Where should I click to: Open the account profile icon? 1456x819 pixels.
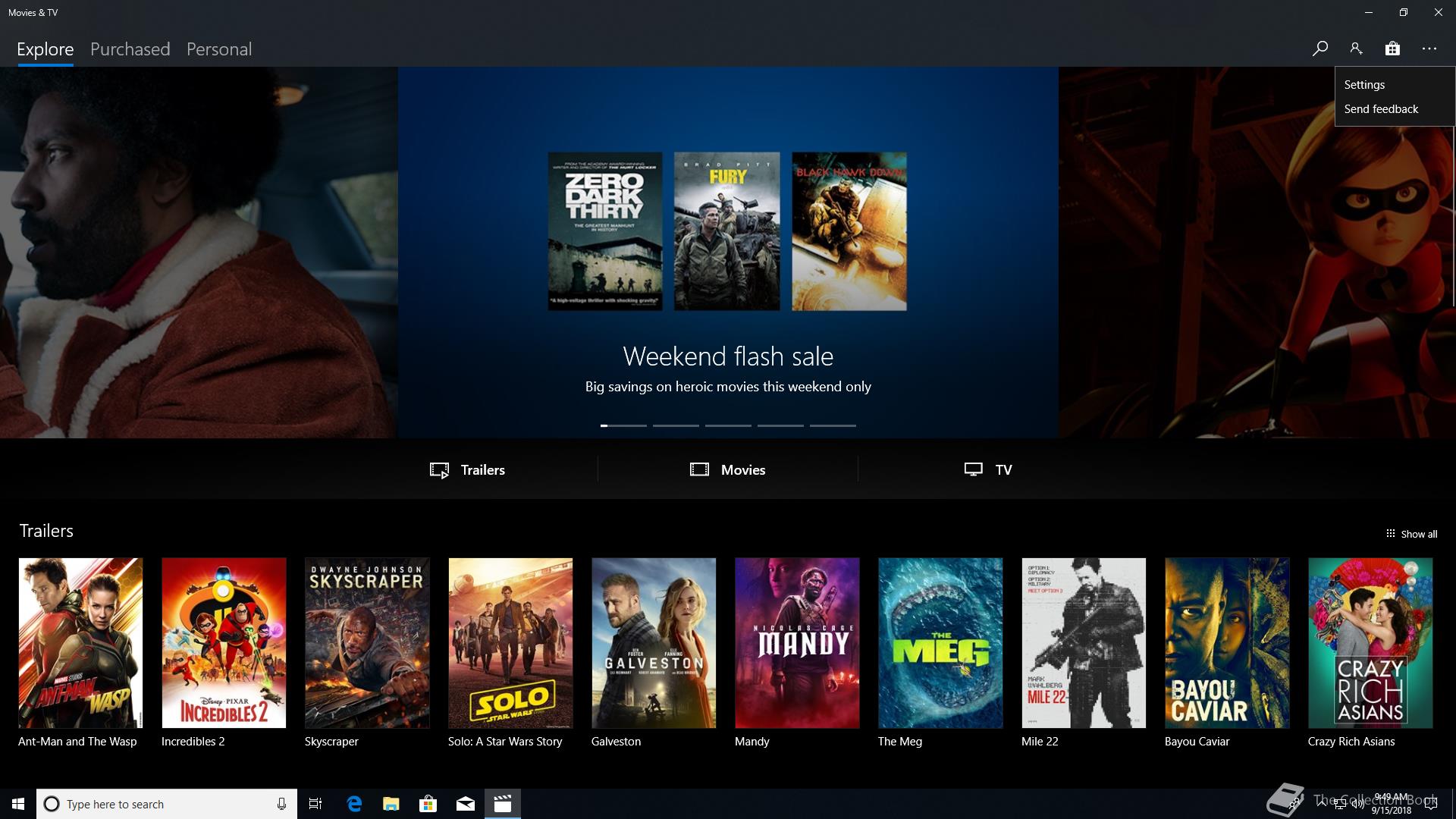click(1356, 49)
